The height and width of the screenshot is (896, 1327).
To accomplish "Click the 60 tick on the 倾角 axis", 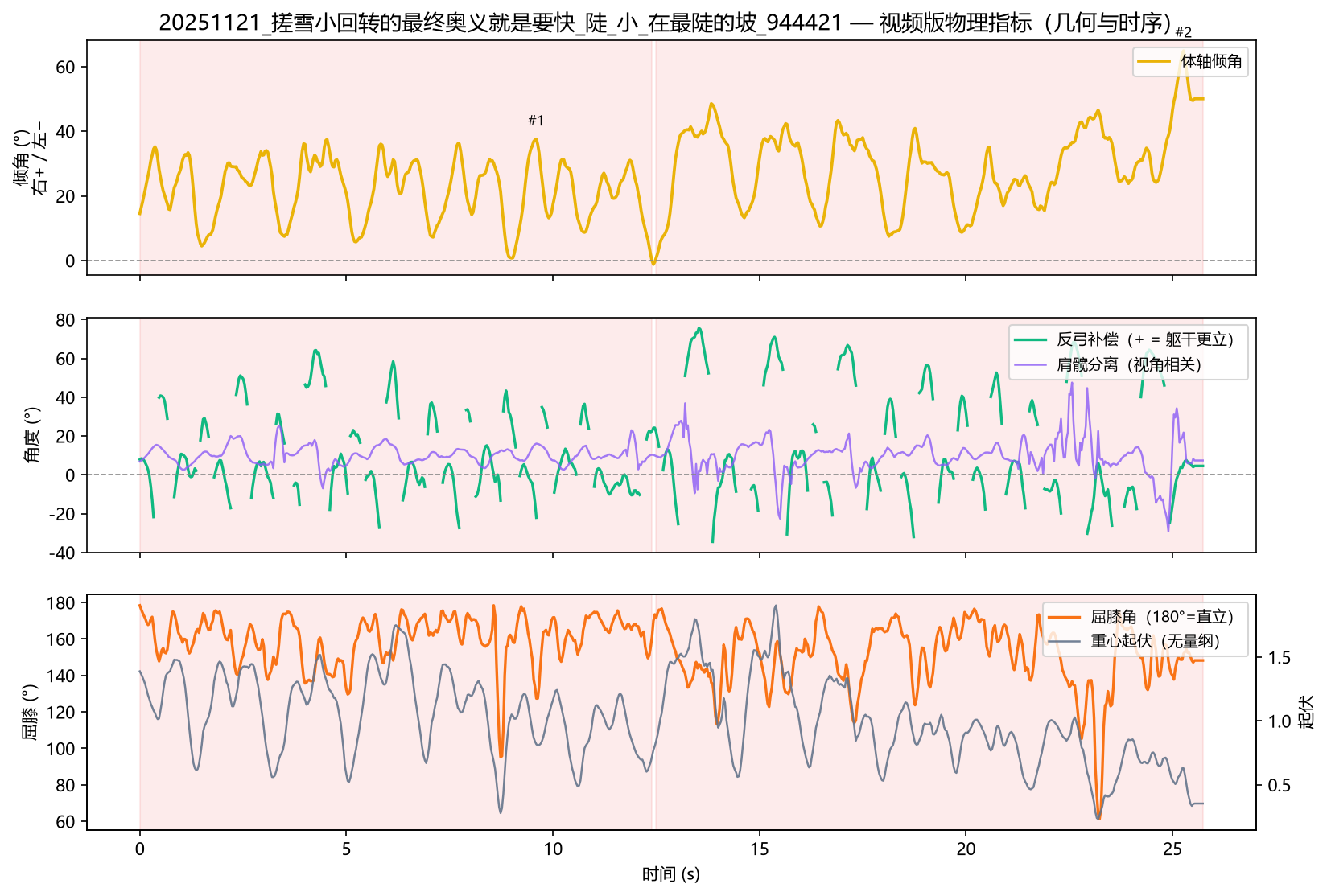I will [66, 67].
